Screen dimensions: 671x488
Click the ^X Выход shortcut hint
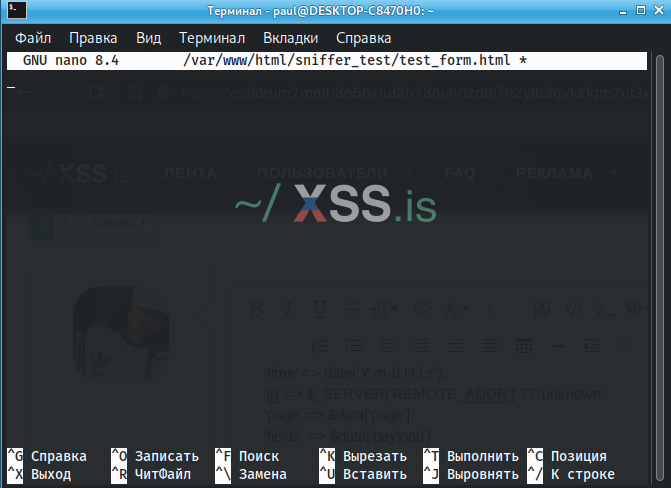point(39,475)
